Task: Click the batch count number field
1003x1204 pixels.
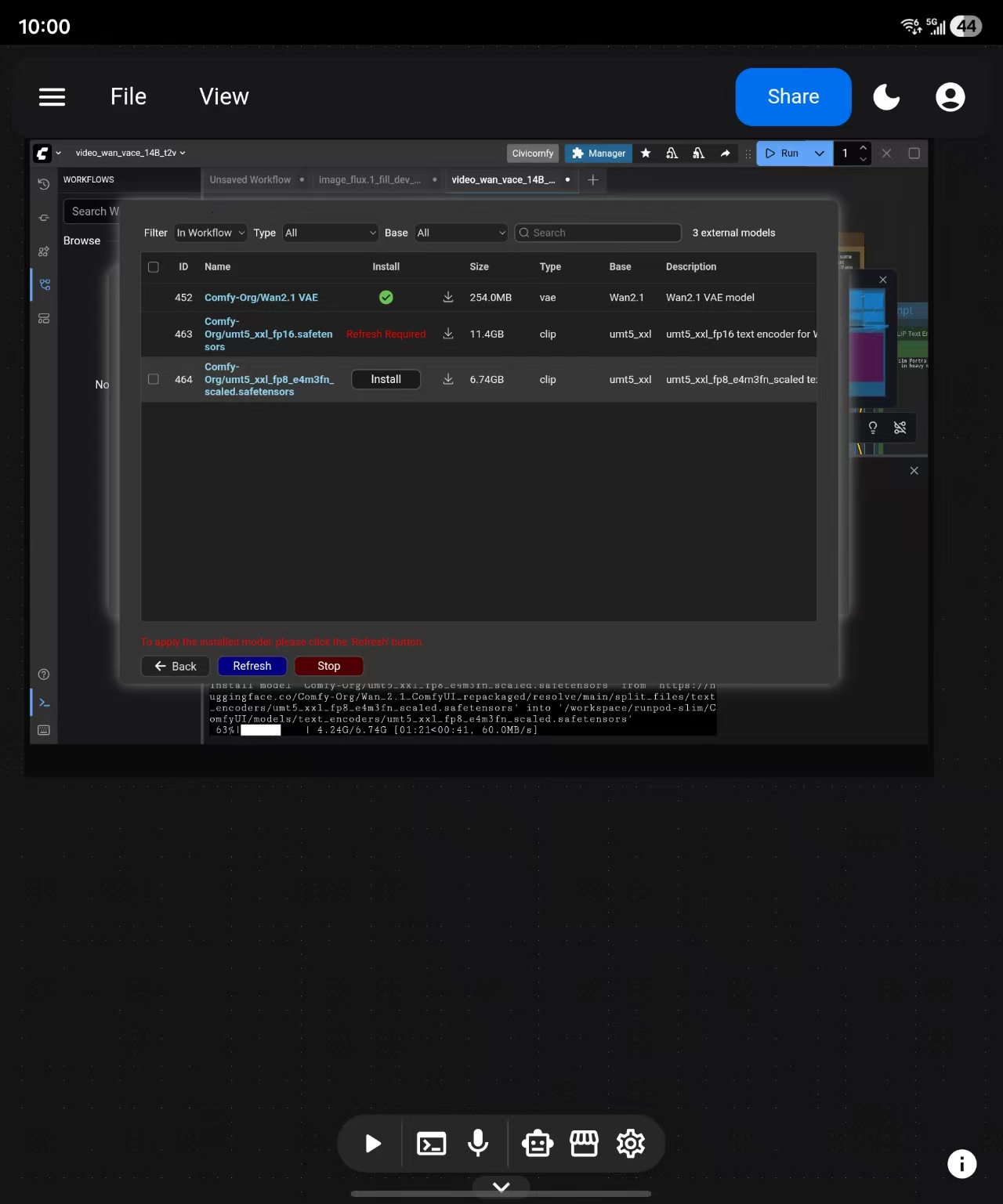Action: point(845,154)
